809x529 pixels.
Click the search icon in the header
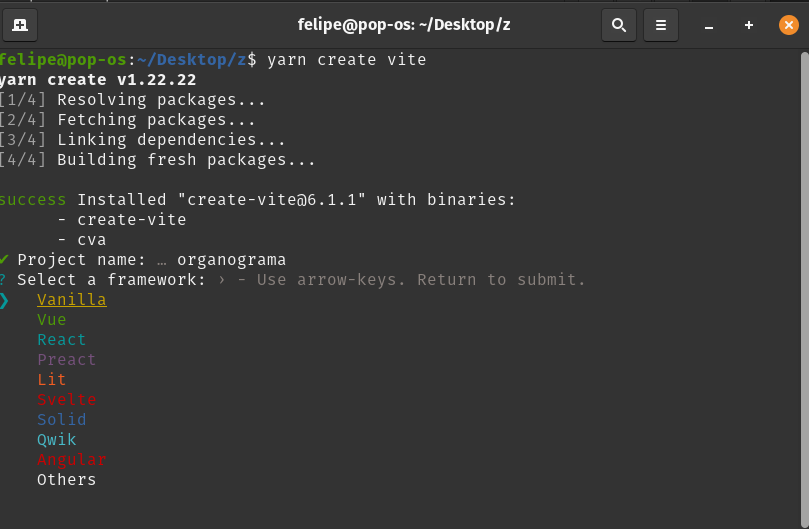619,24
